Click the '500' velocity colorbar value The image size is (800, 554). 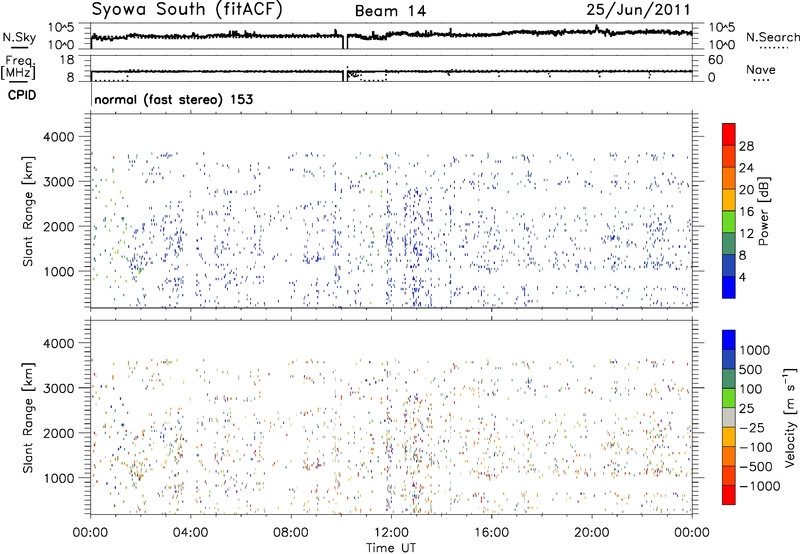[x=751, y=370]
